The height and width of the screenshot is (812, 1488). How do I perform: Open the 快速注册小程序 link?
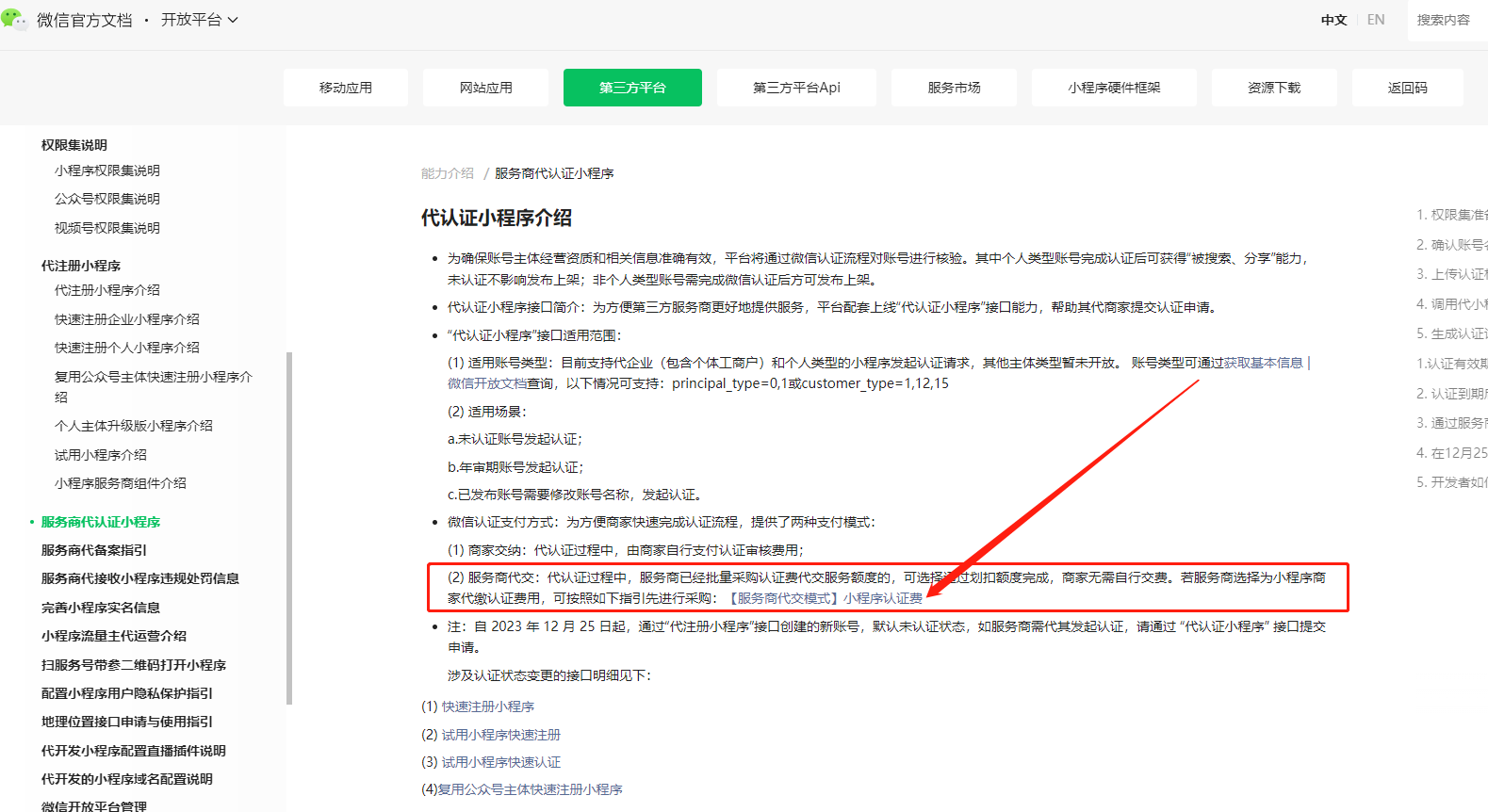pyautogui.click(x=488, y=706)
